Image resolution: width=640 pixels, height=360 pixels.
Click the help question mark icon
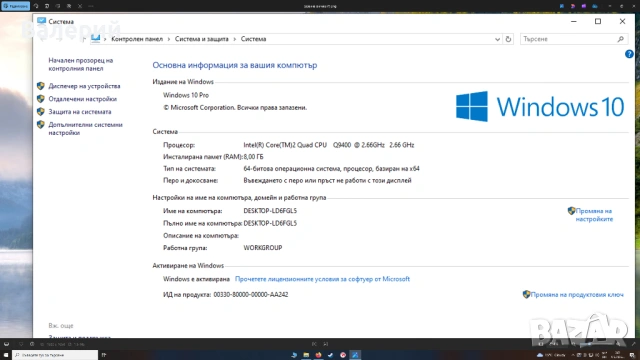tap(629, 54)
